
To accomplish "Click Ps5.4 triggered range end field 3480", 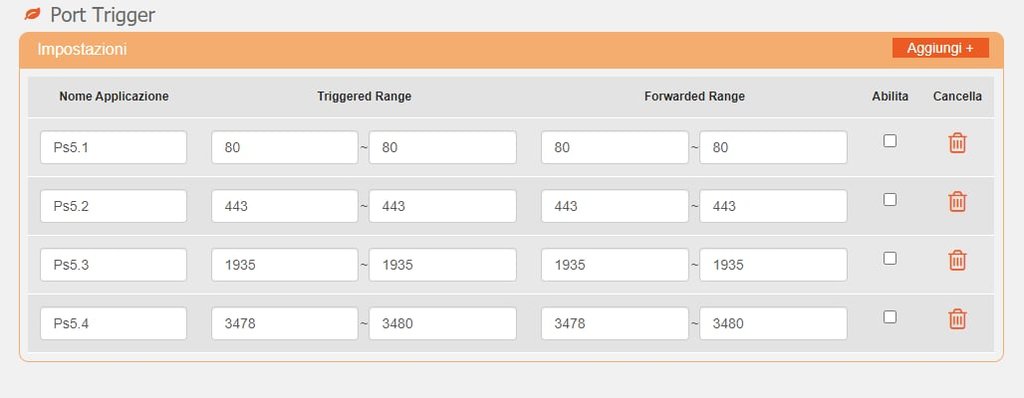I will (443, 323).
